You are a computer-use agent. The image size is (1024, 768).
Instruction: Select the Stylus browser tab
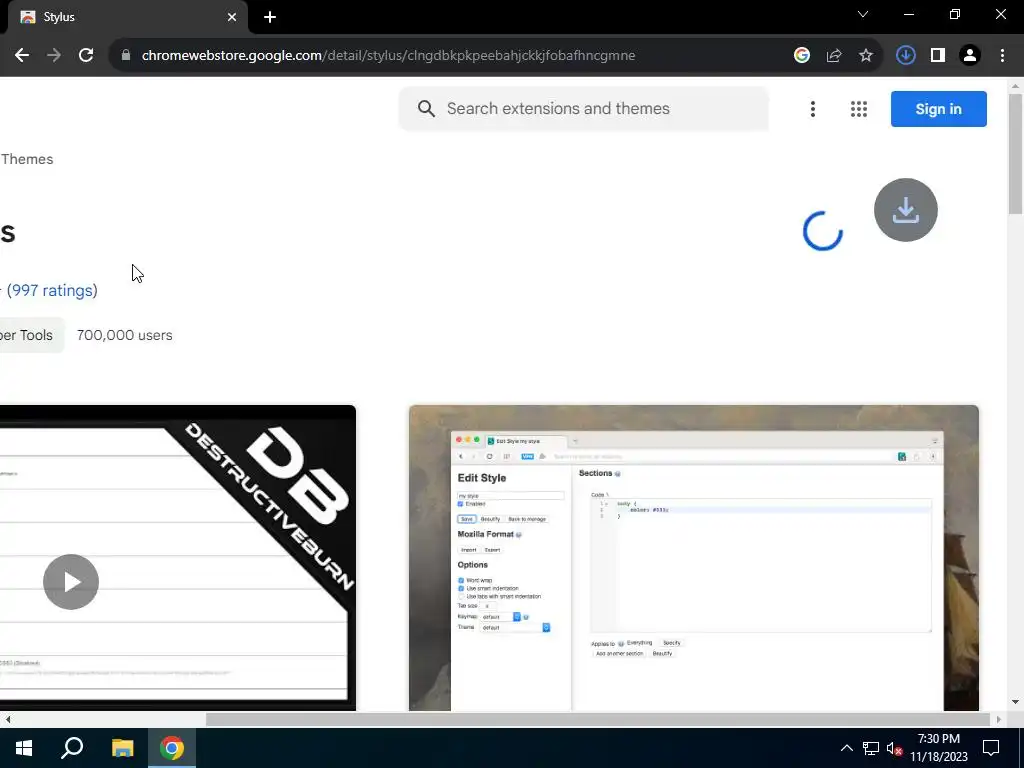128,17
